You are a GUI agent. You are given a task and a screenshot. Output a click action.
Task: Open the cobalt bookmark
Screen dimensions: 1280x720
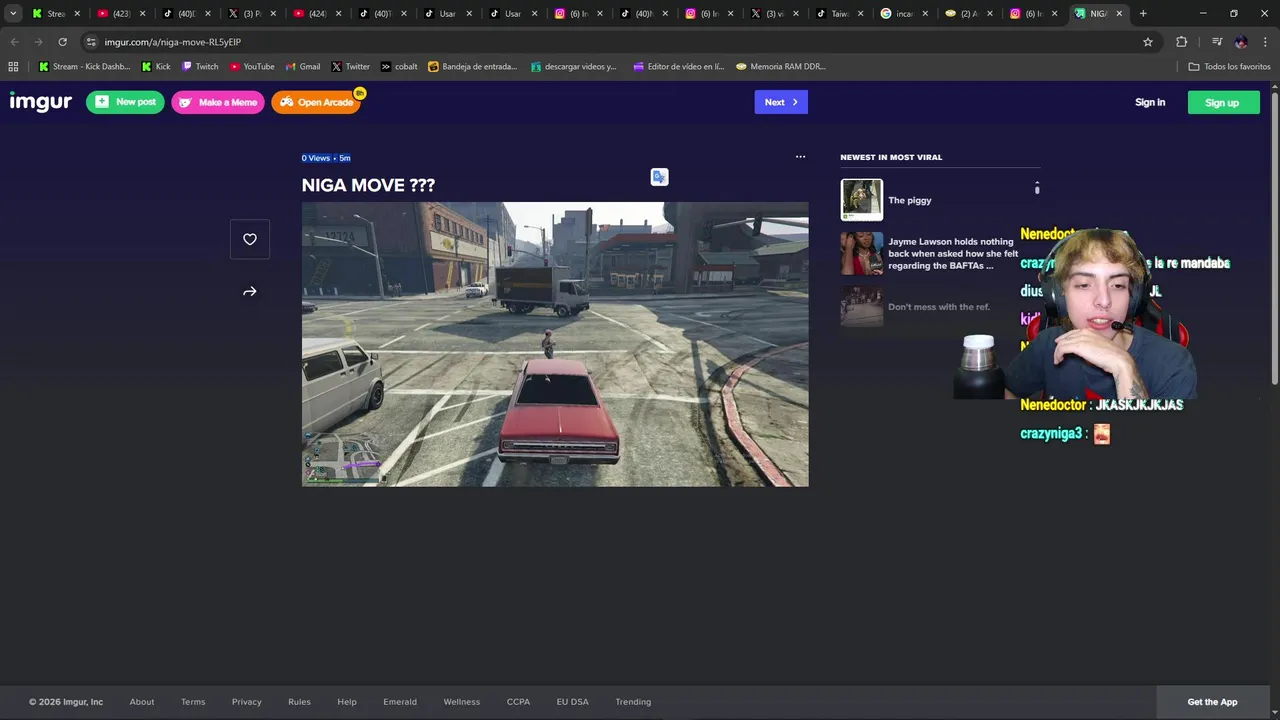[400, 67]
